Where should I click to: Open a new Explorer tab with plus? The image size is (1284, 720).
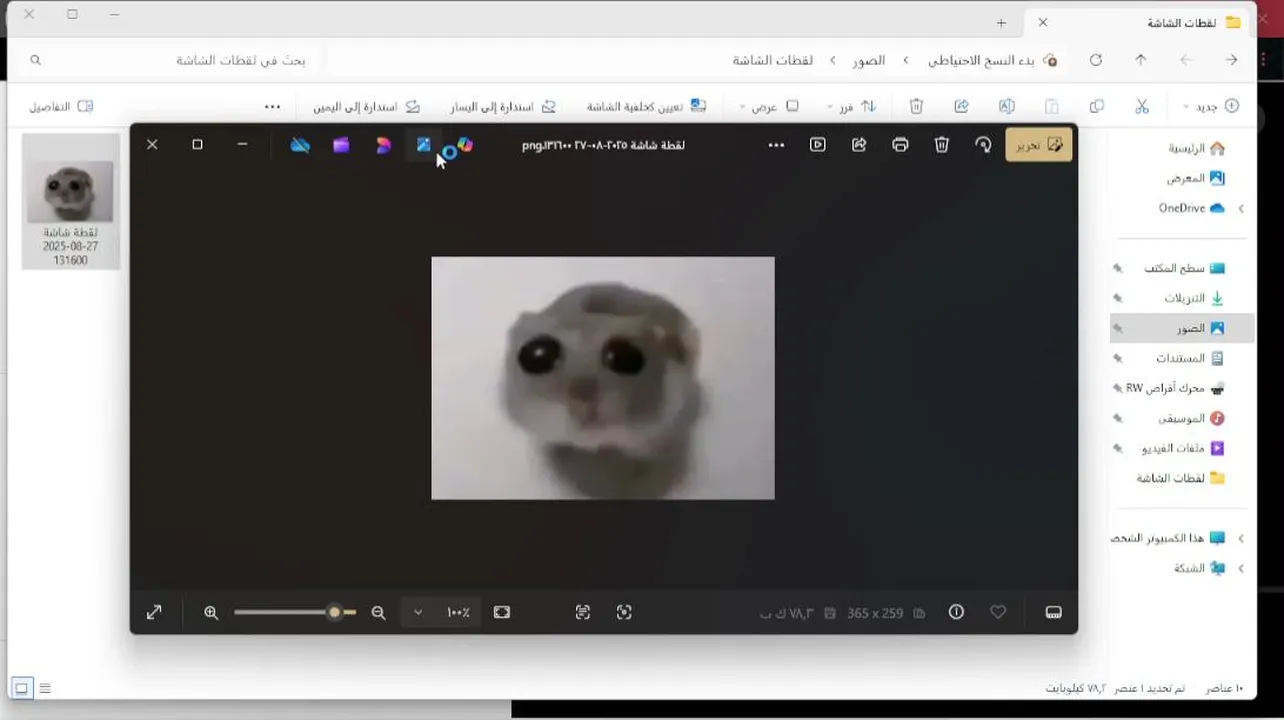1001,22
